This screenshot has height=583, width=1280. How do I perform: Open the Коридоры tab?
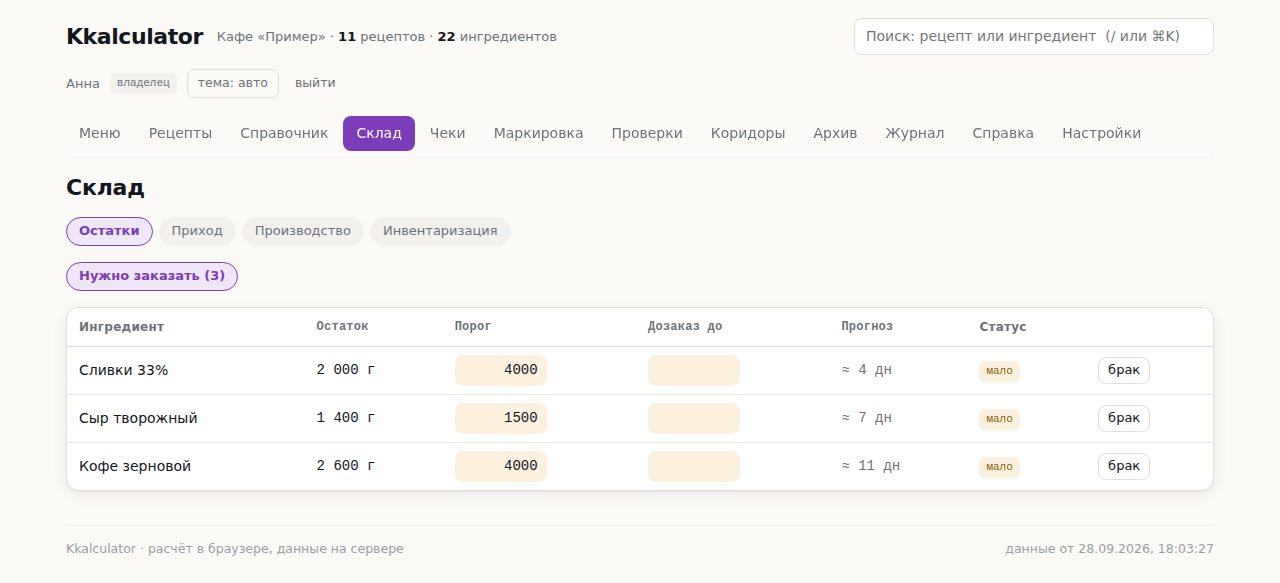click(748, 133)
